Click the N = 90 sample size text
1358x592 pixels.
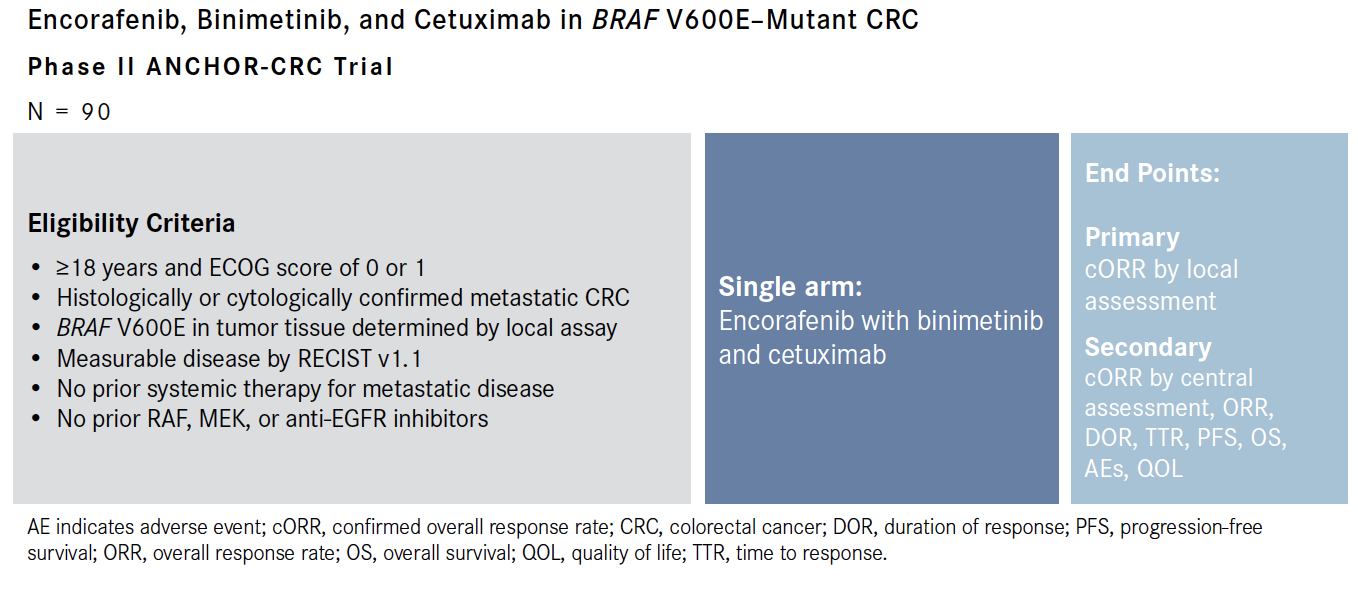[69, 112]
